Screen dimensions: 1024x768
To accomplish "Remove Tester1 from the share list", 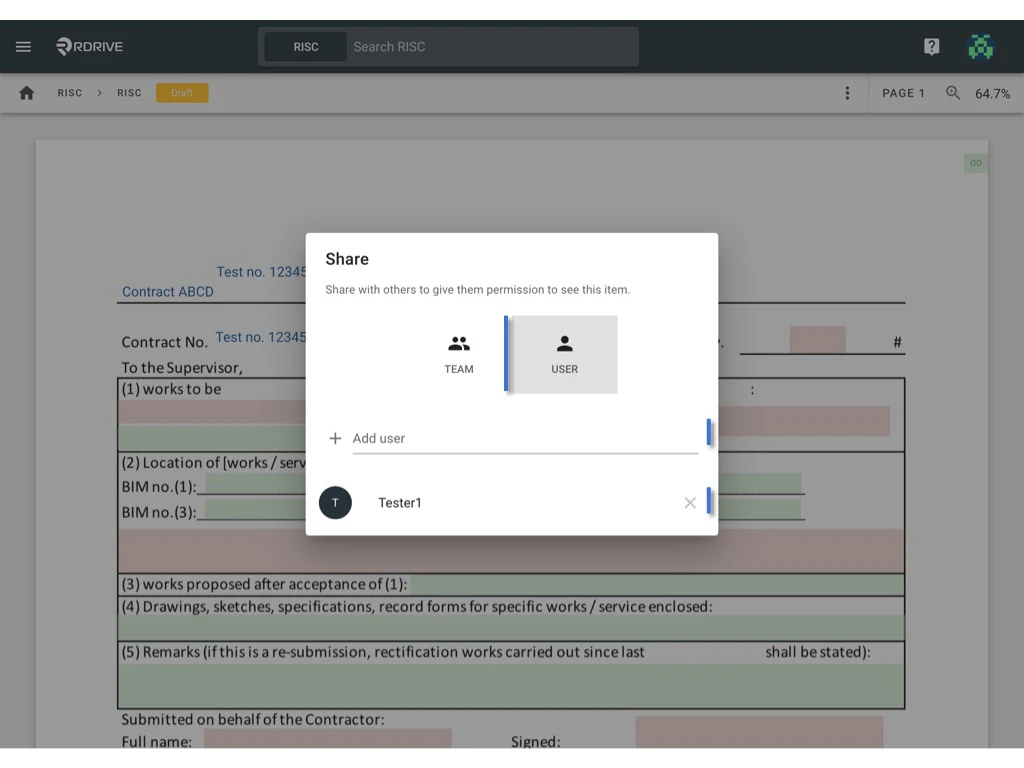I will (689, 503).
